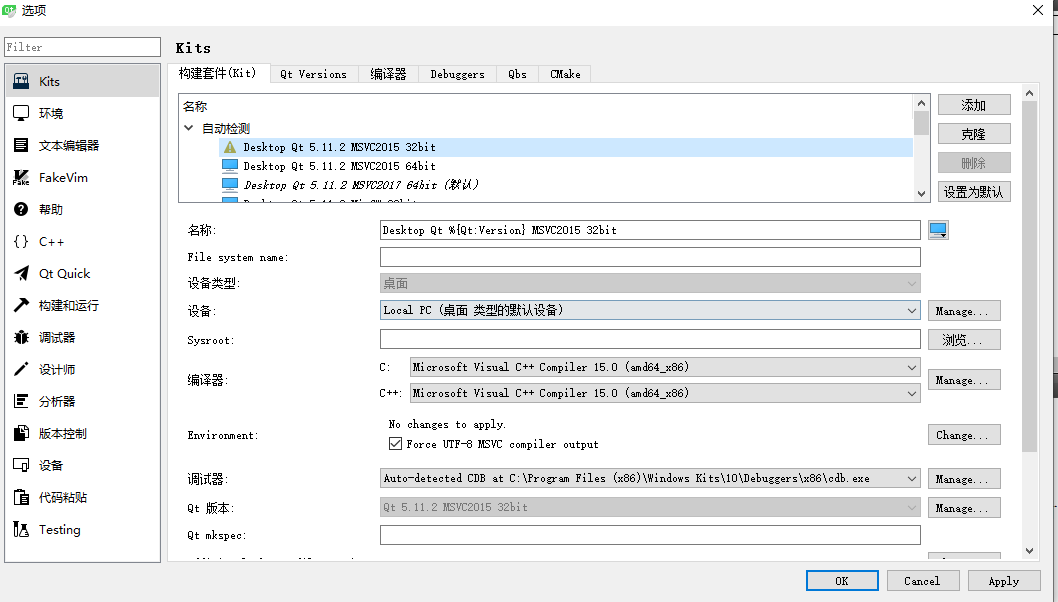Switch to the Qt Versions tab
This screenshot has width=1058, height=602.
point(313,73)
